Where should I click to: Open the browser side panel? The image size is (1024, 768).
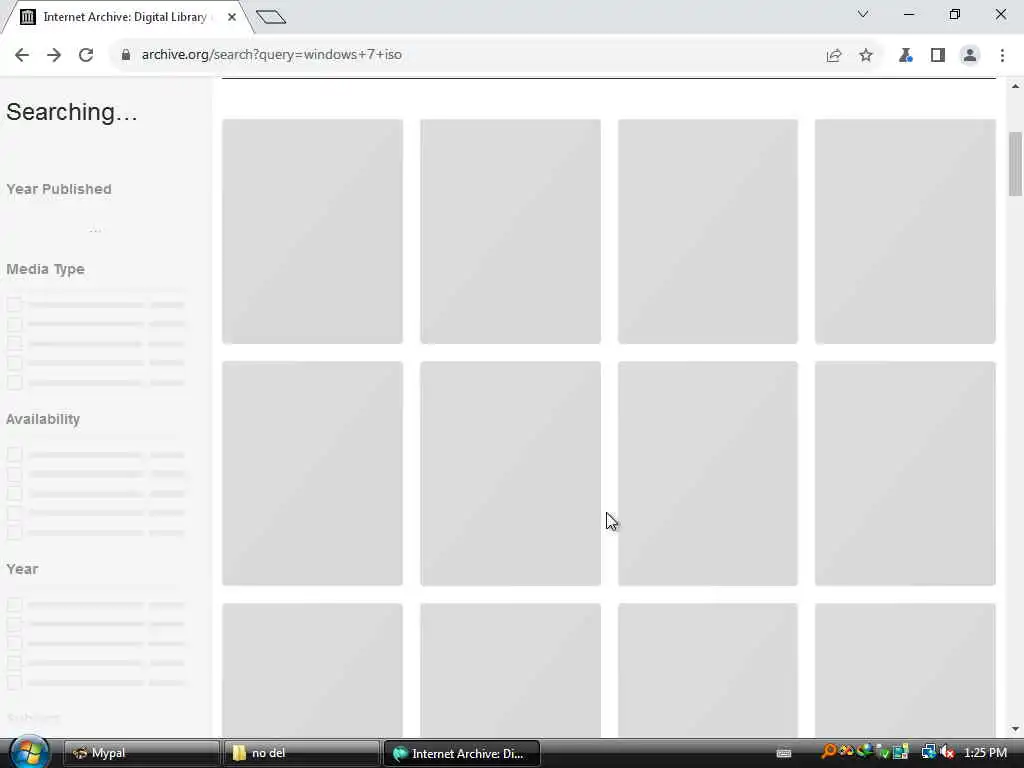(x=938, y=56)
